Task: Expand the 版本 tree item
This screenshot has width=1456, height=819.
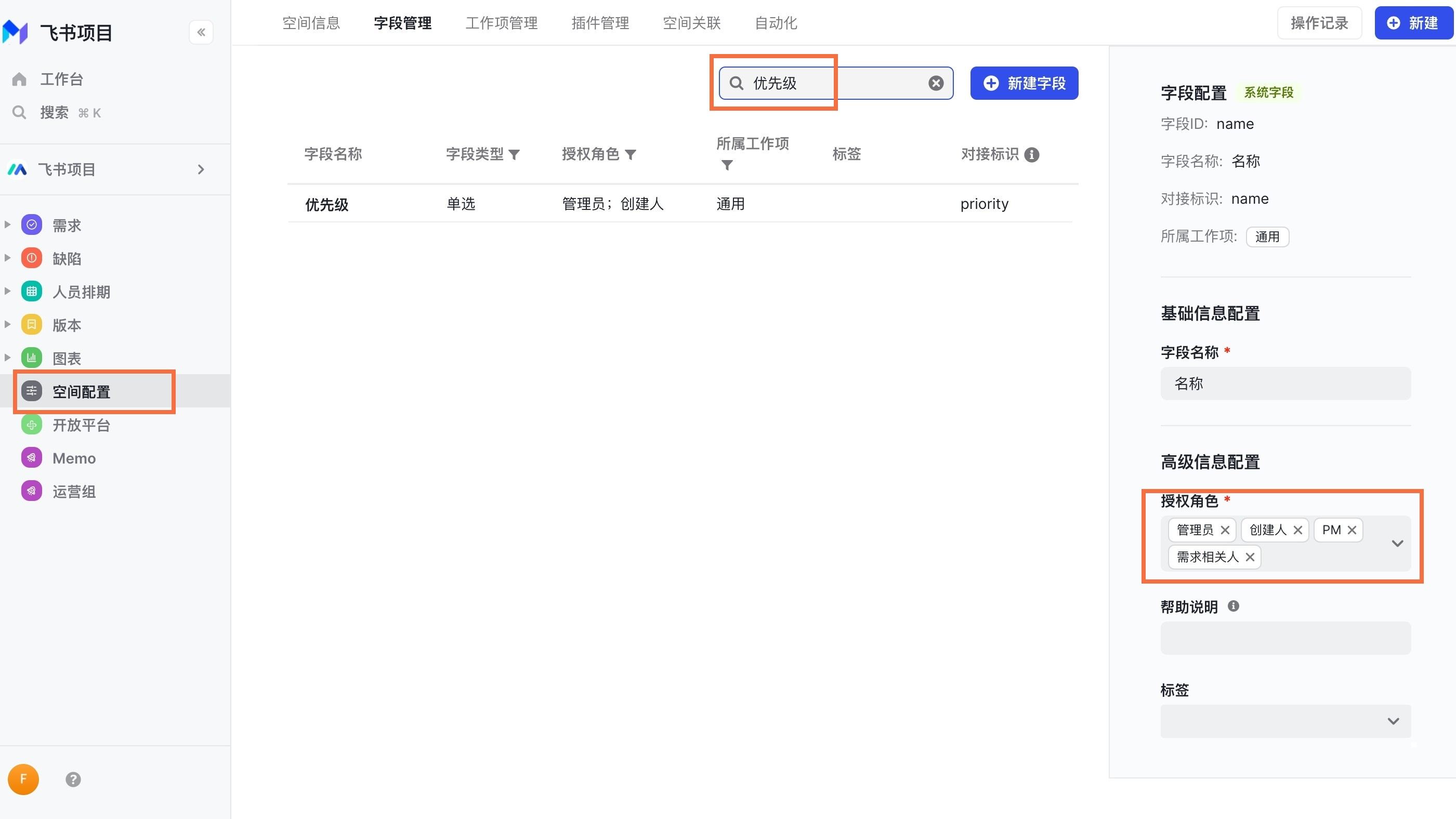Action: [x=7, y=324]
